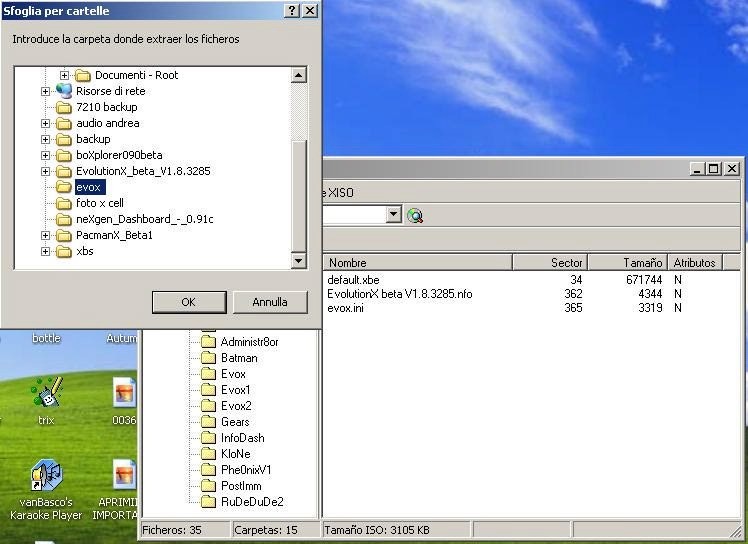Viewport: 748px width, 544px height.
Task: Click the Annulla button
Action: point(269,302)
